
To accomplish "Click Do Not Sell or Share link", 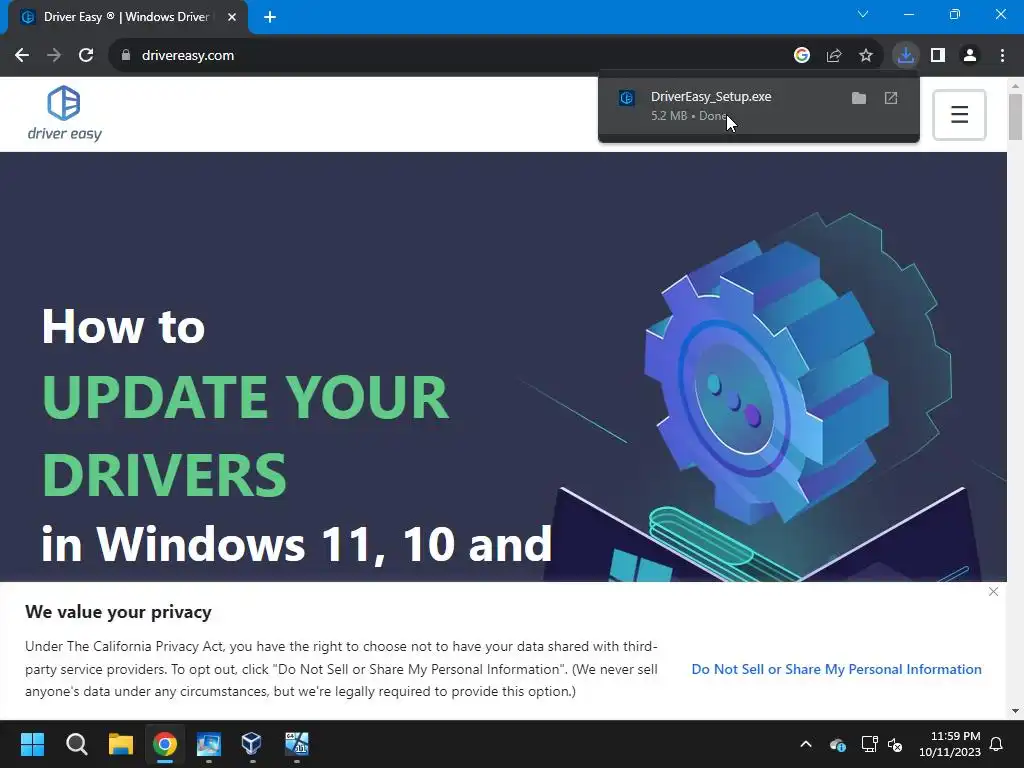I will [837, 669].
